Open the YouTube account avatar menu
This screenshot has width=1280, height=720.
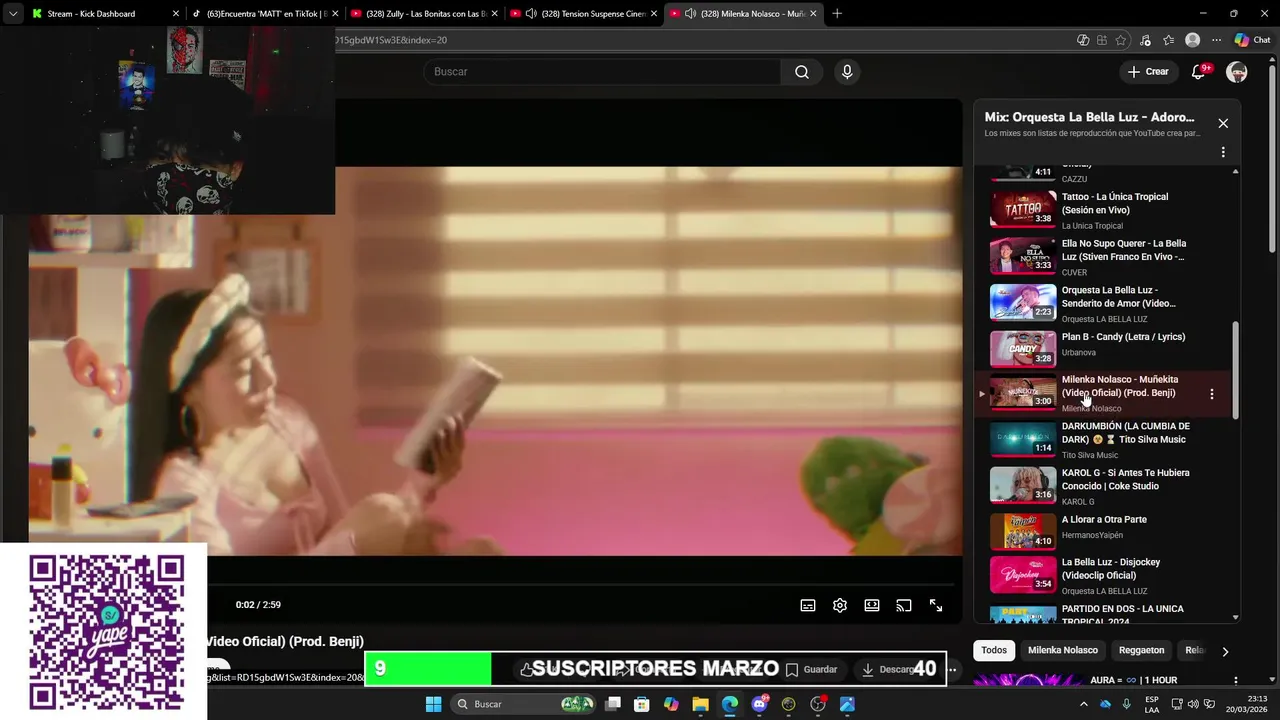pyautogui.click(x=1237, y=72)
